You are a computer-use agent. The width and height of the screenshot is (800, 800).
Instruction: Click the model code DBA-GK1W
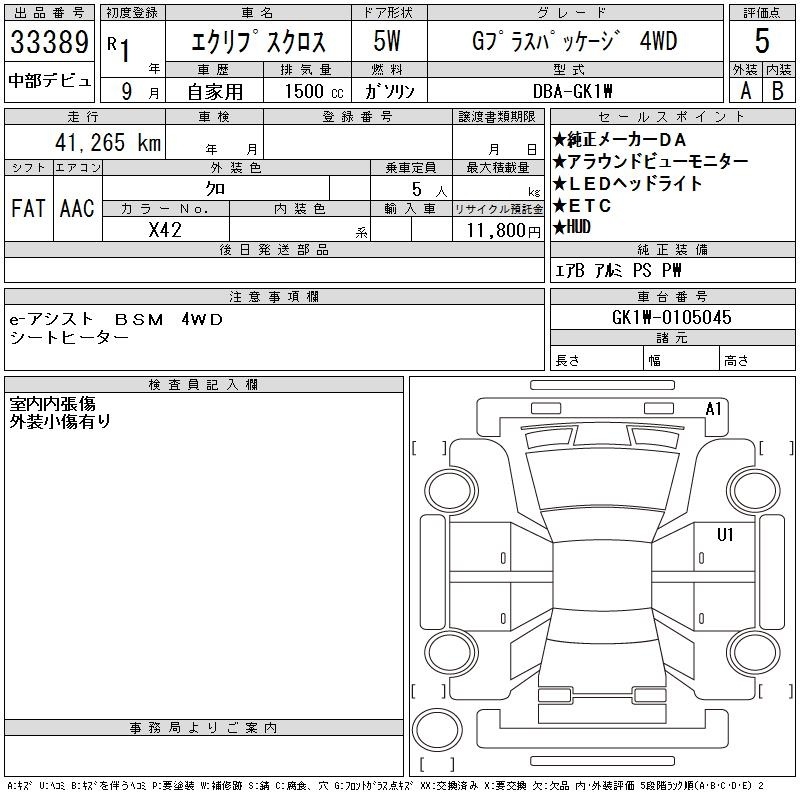tap(575, 90)
